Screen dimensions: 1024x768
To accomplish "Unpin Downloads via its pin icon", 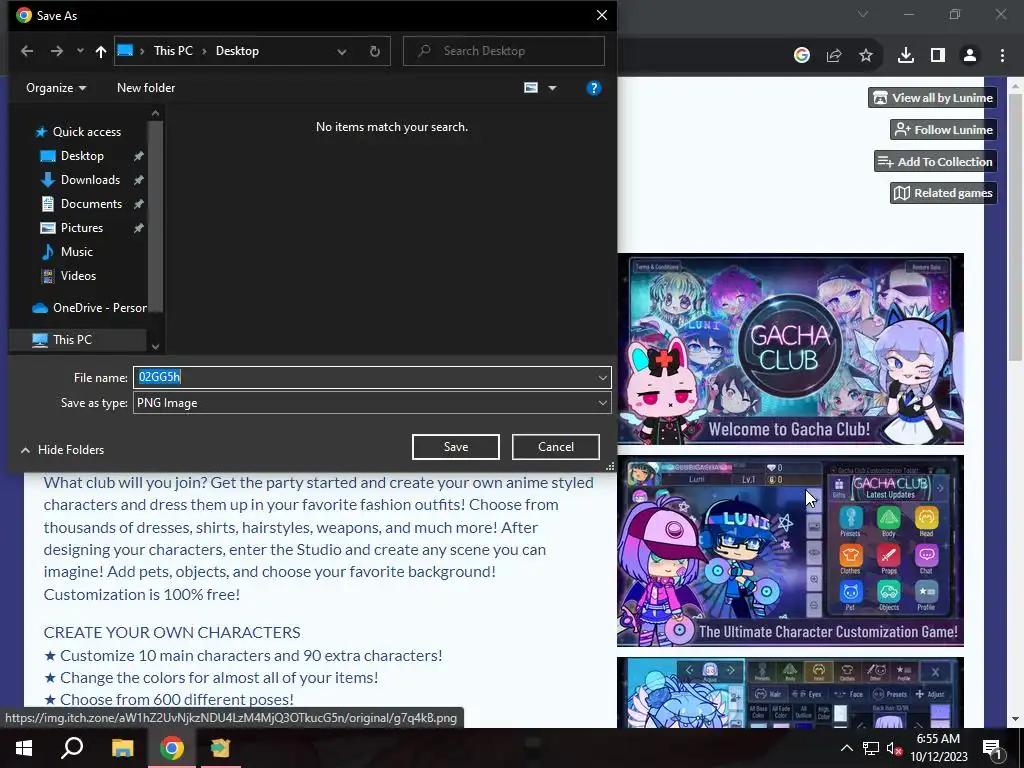I will [x=138, y=180].
